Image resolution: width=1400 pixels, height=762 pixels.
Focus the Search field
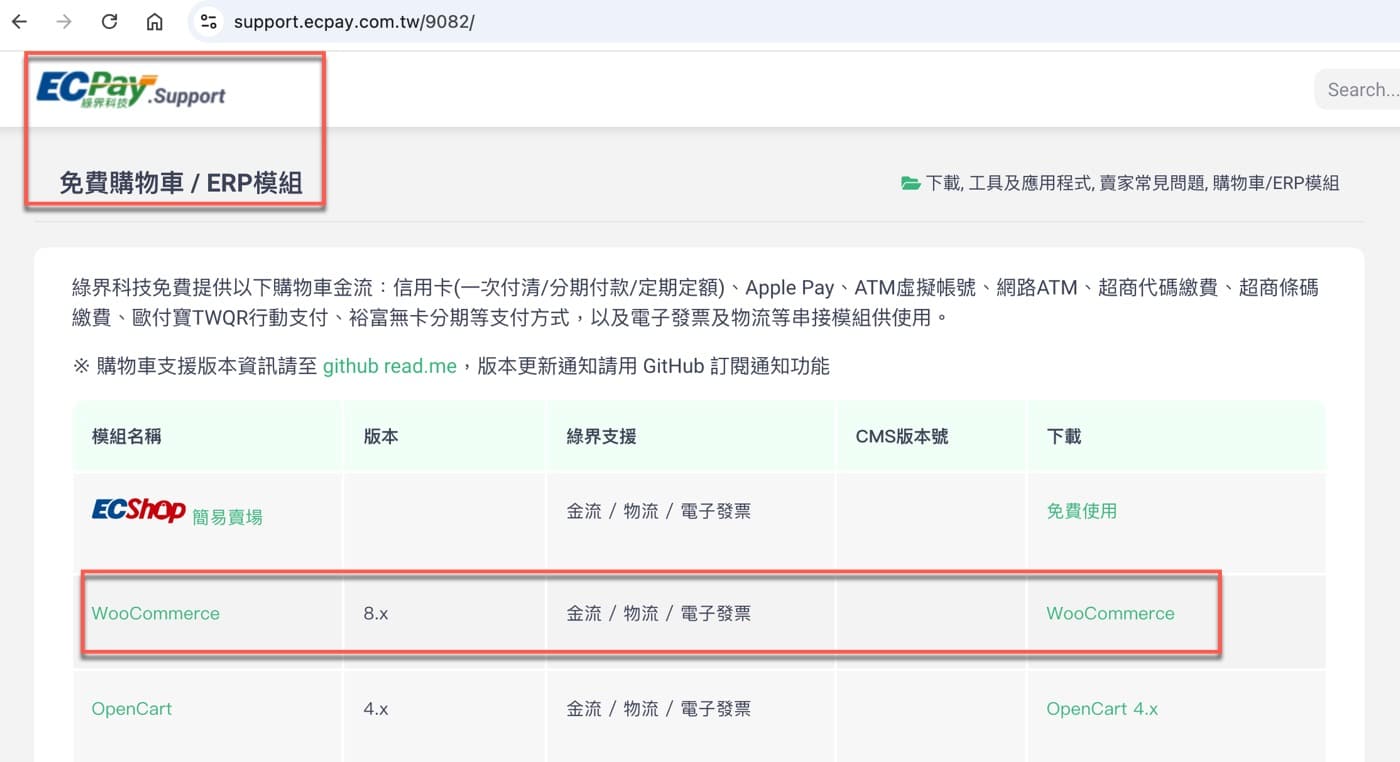1360,89
